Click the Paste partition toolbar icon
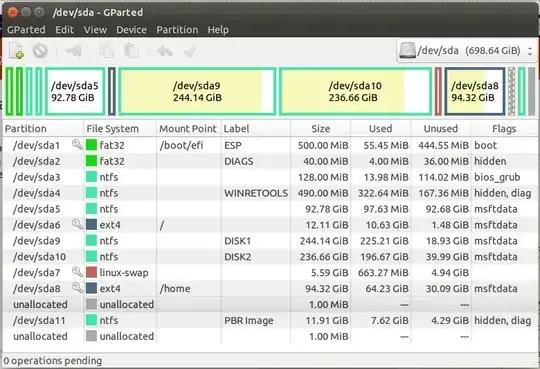The height and width of the screenshot is (369, 540). (132, 51)
